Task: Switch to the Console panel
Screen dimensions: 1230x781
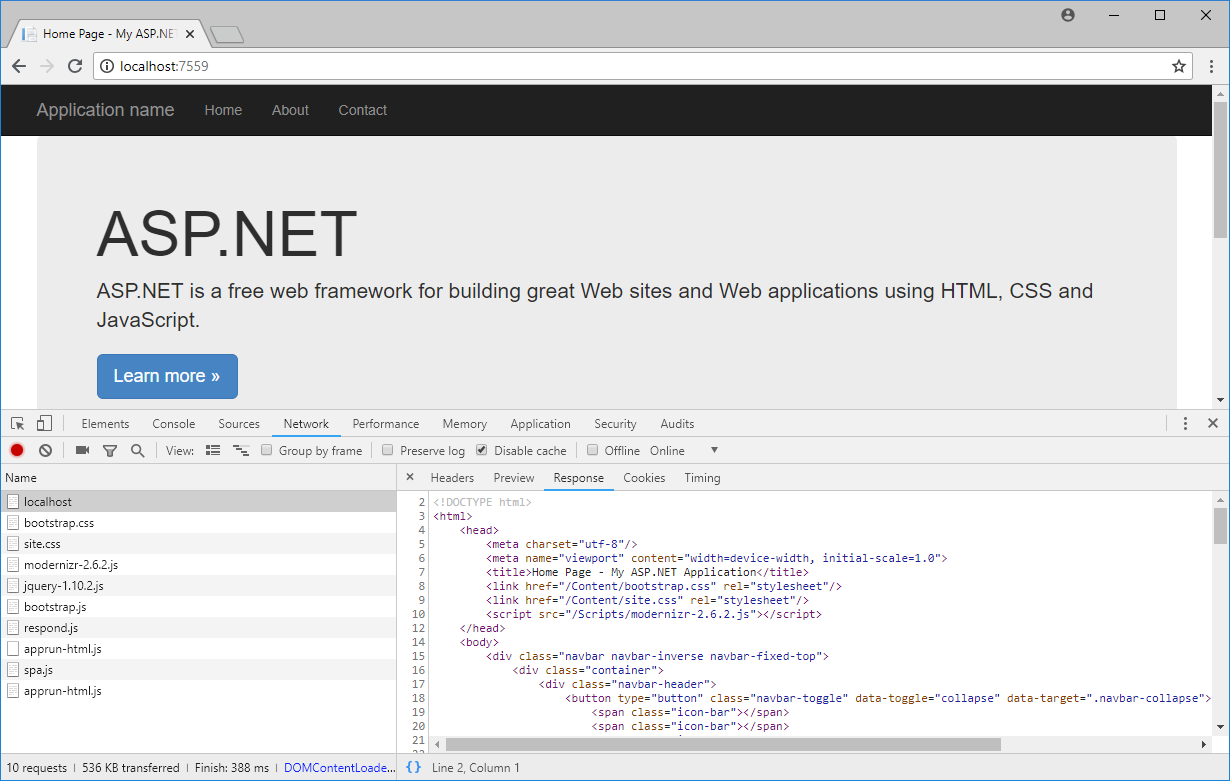Action: tap(173, 423)
